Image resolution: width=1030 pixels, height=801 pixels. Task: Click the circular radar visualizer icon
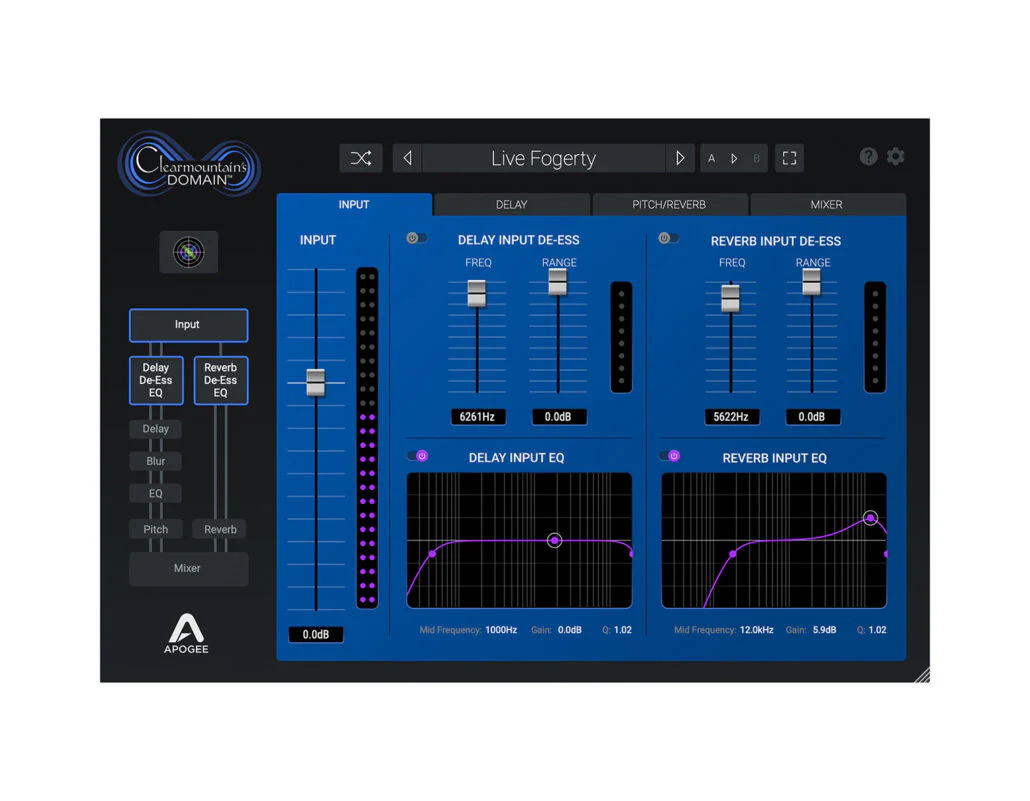pyautogui.click(x=189, y=252)
